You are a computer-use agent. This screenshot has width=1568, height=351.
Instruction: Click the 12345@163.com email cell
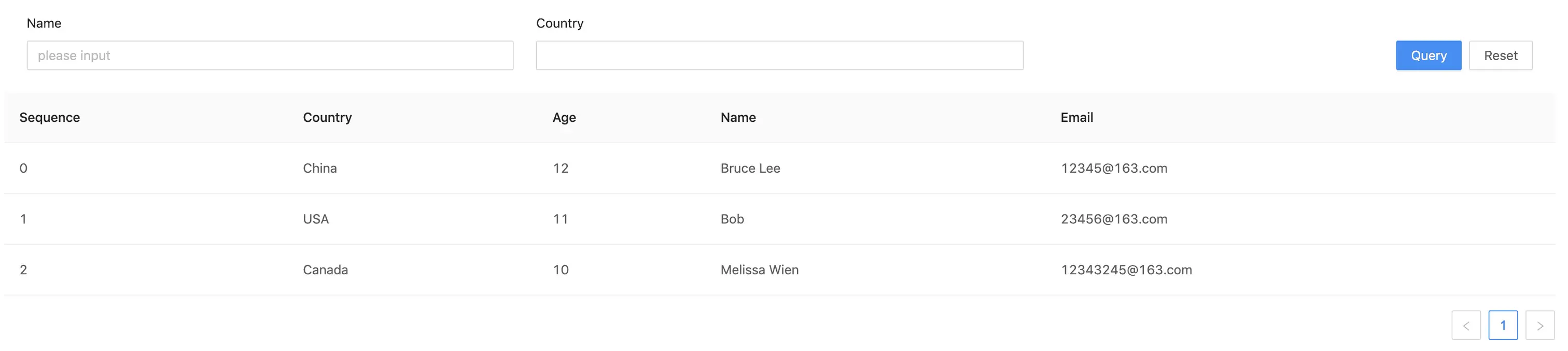(1113, 169)
